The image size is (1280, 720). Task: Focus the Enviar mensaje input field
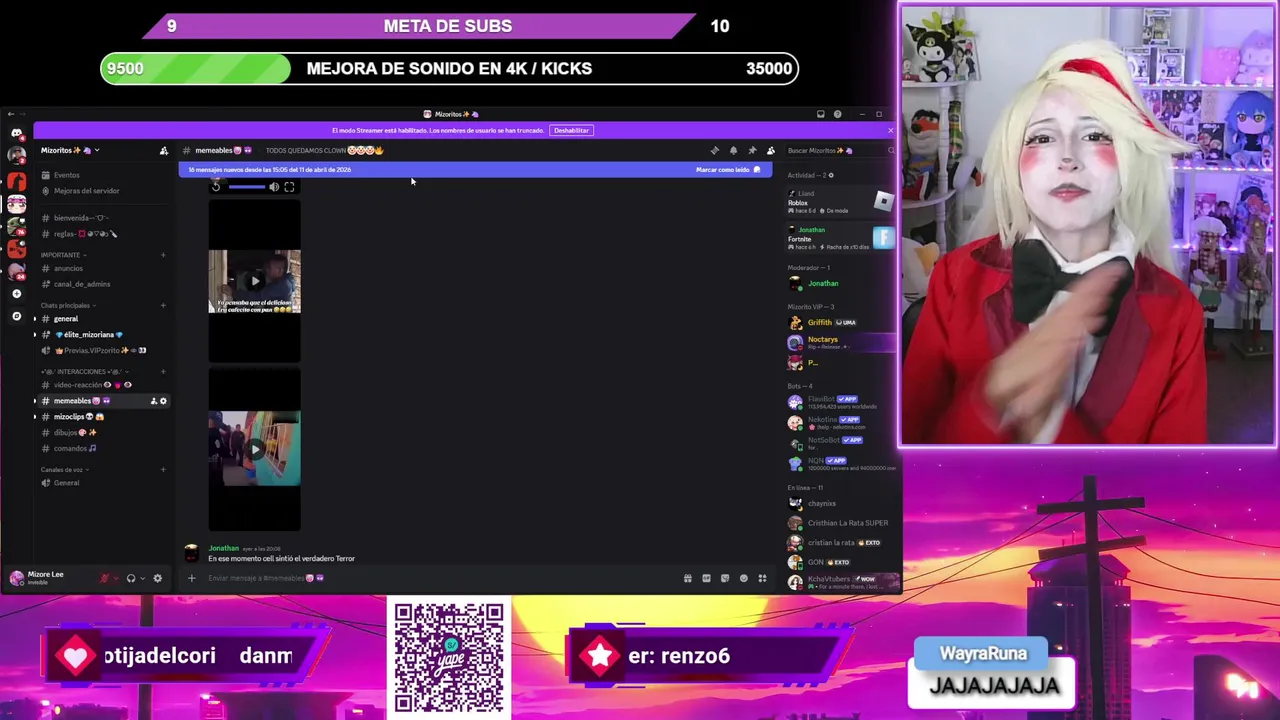click(440, 578)
